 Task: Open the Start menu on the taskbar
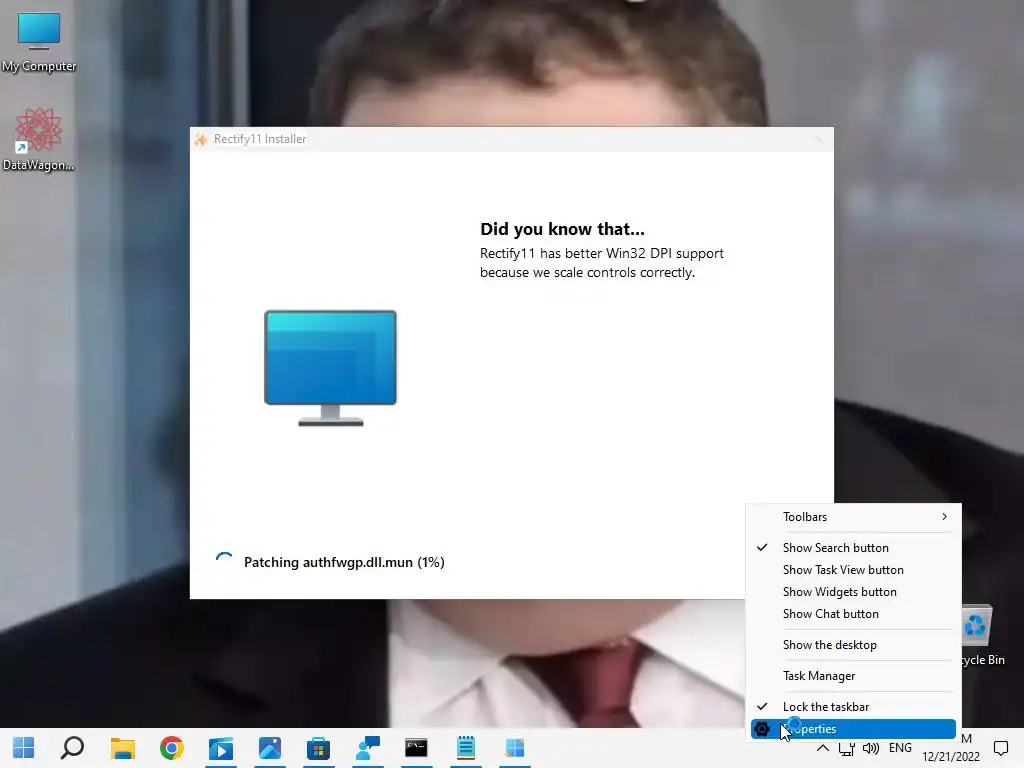click(x=24, y=748)
